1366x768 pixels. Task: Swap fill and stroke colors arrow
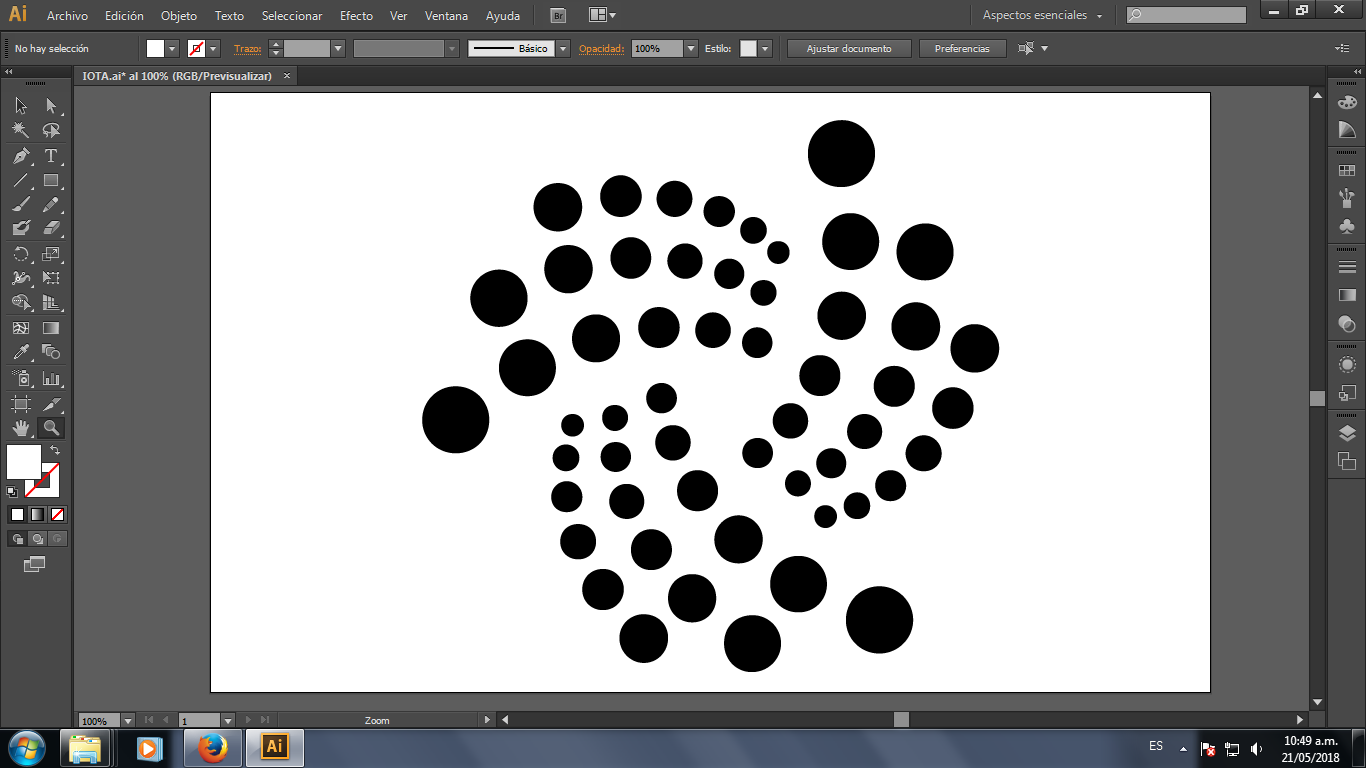(x=55, y=450)
